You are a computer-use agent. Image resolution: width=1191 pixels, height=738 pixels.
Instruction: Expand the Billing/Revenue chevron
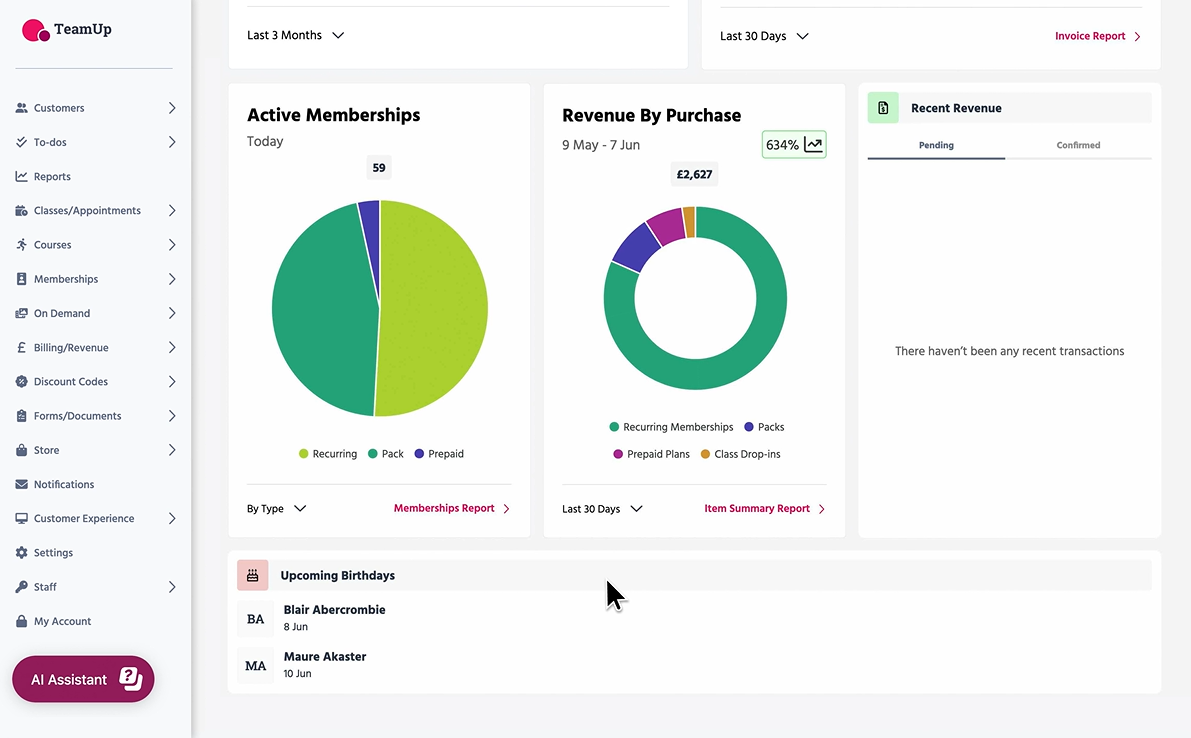[x=172, y=347]
